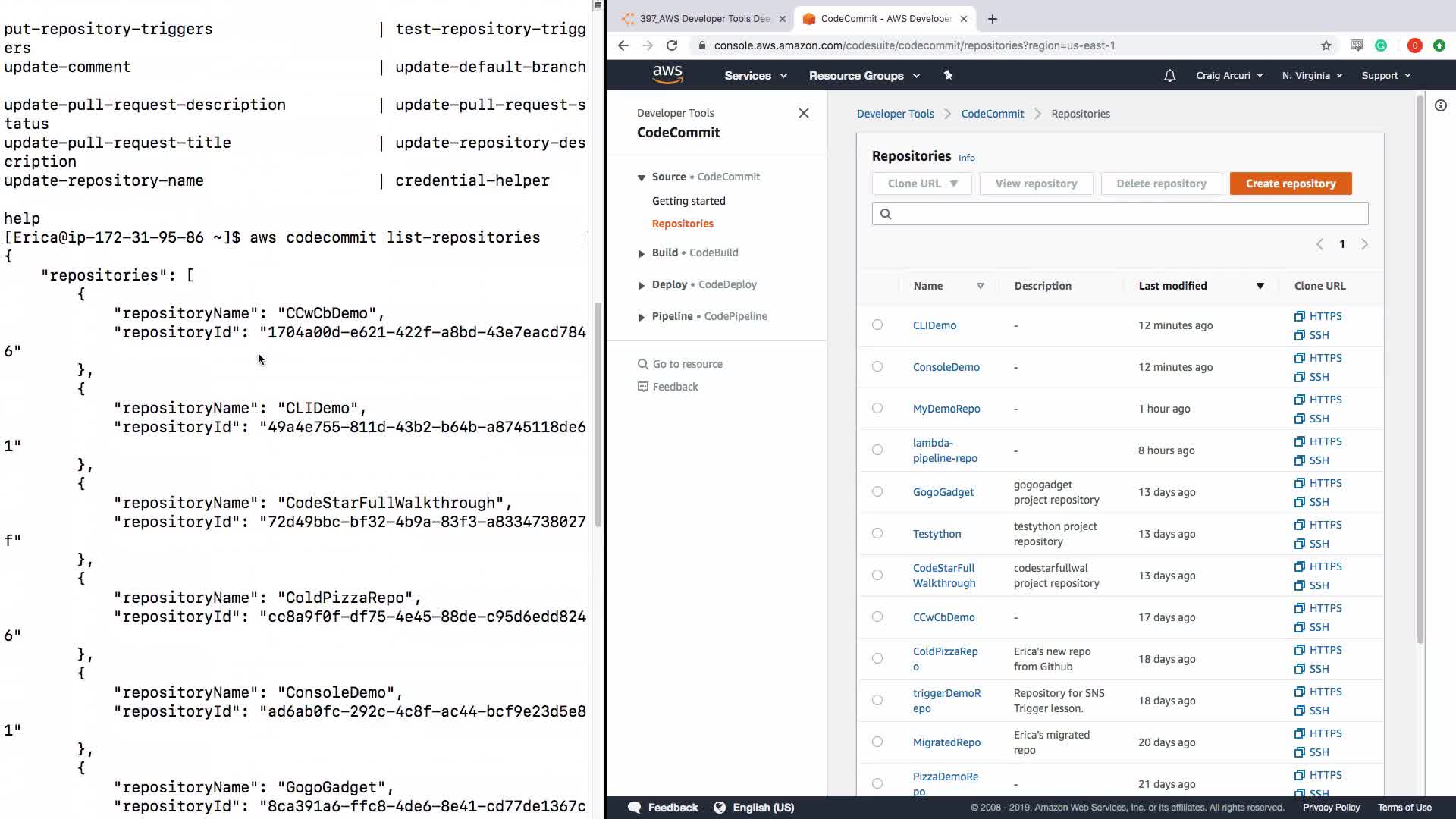The height and width of the screenshot is (819, 1456).
Task: Click the repositories search field
Action: coord(1119,214)
